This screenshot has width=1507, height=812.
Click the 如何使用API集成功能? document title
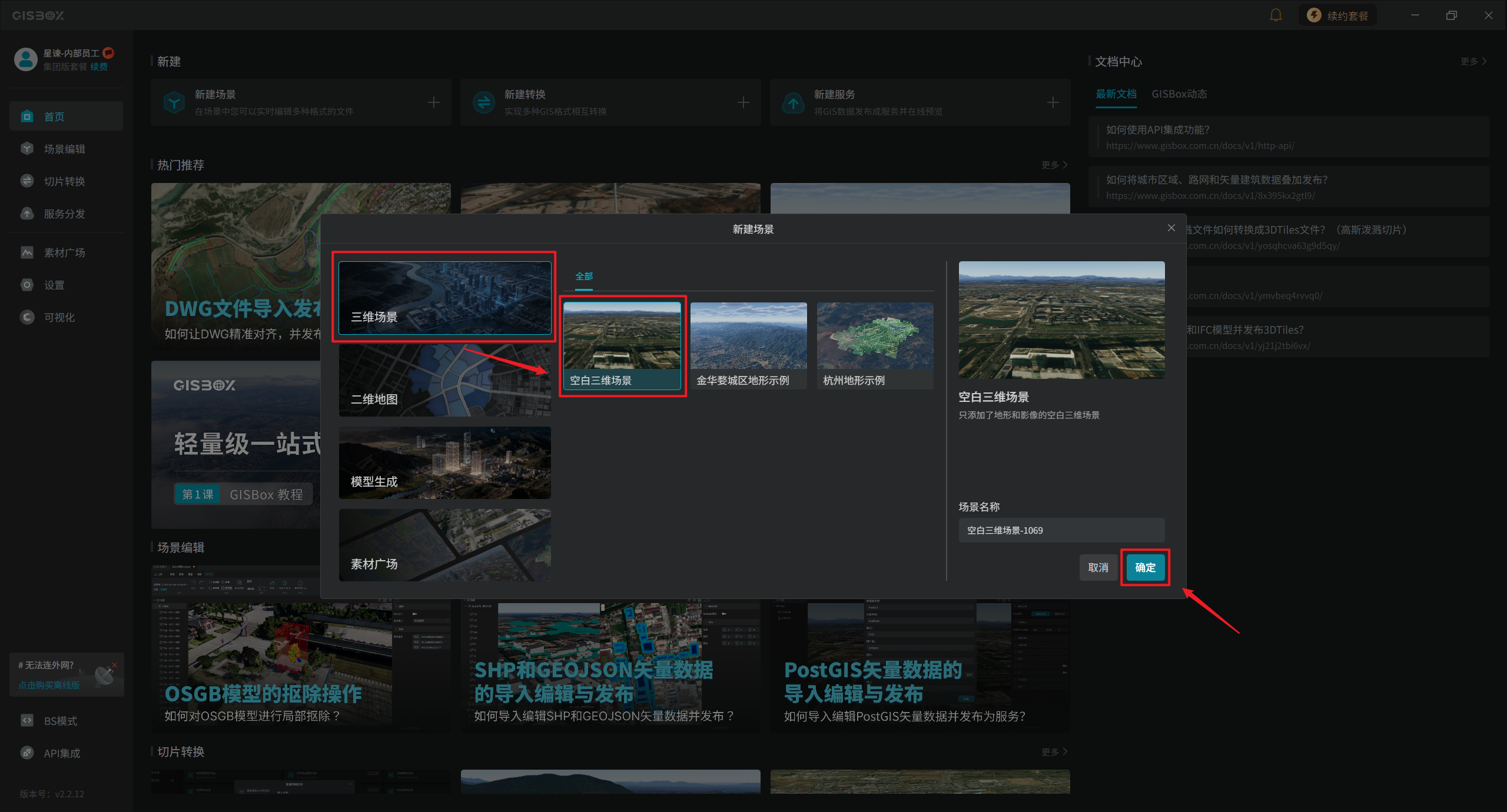(x=1157, y=130)
